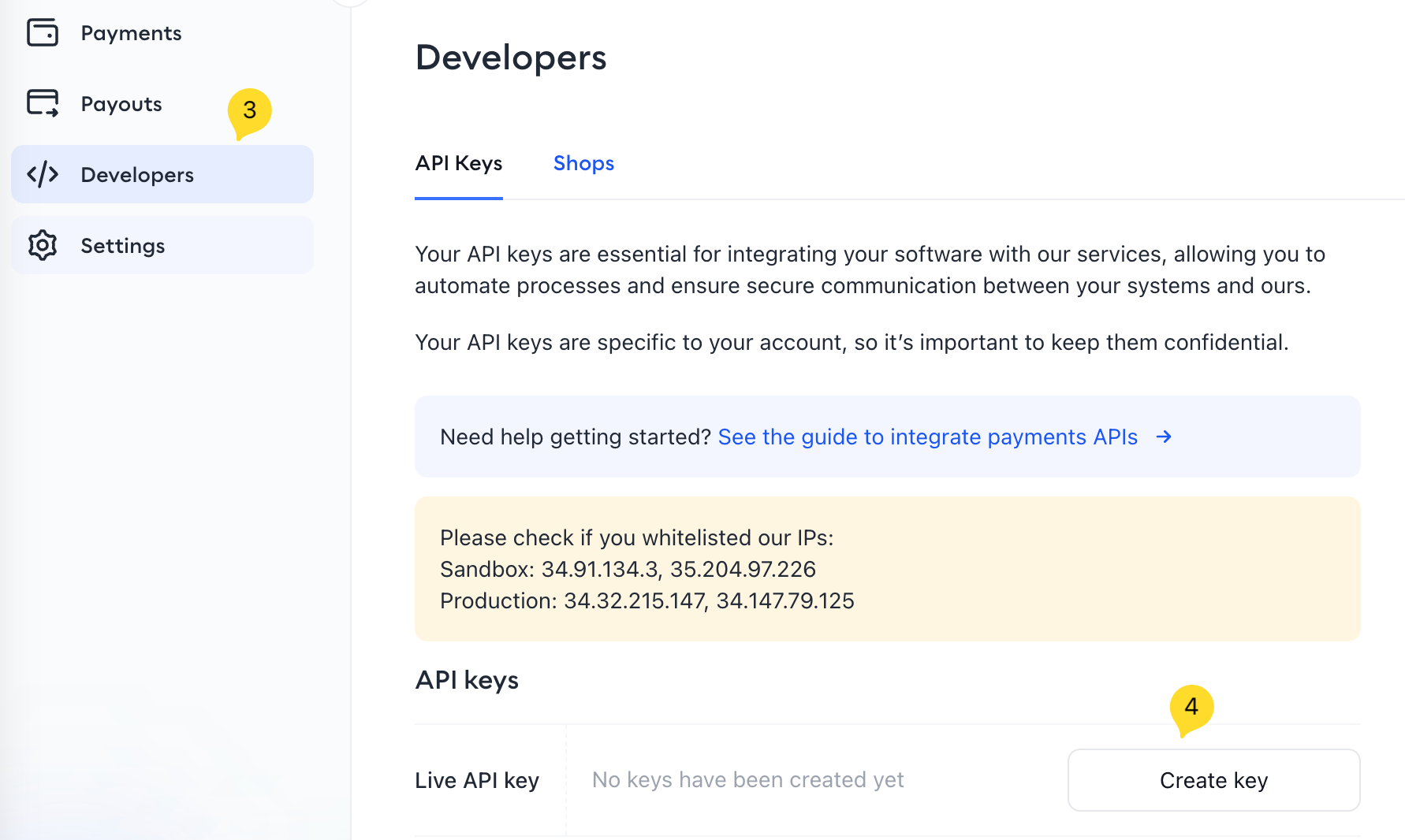Click the yellow step 3 marker

point(249,111)
